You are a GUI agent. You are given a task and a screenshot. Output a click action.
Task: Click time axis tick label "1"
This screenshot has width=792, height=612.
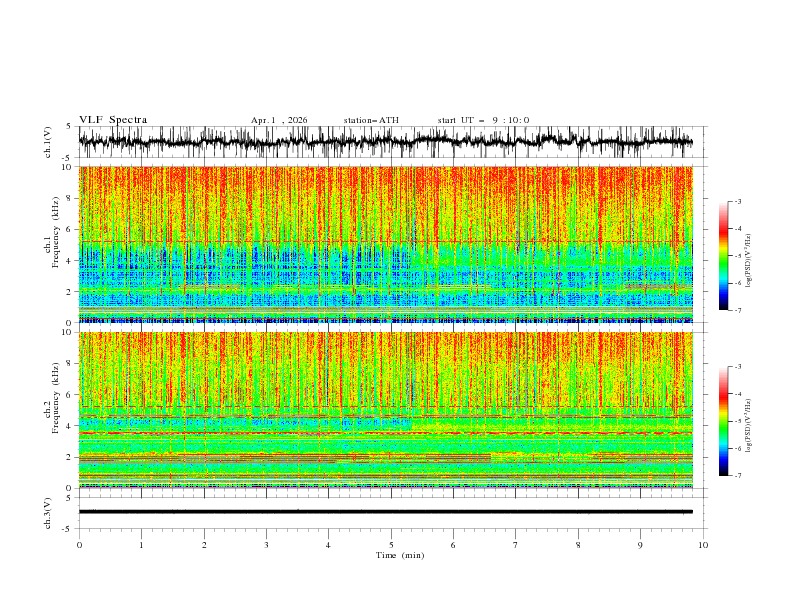(x=142, y=545)
